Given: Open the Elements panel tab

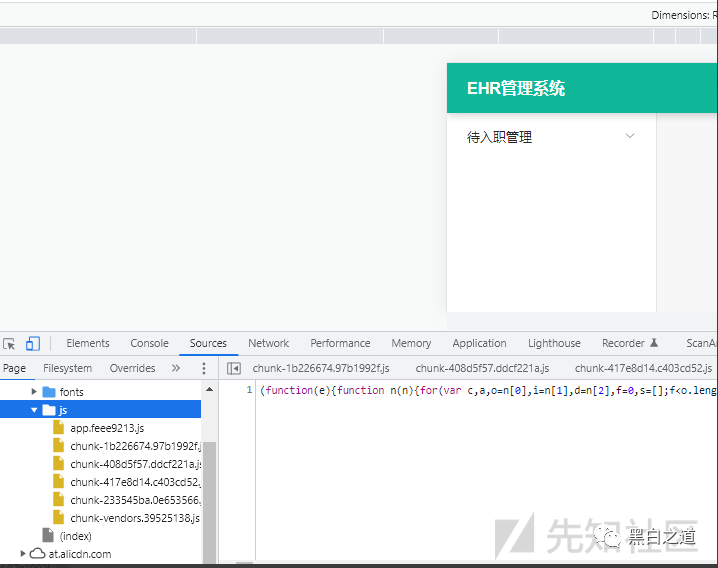Looking at the screenshot, I should (87, 344).
